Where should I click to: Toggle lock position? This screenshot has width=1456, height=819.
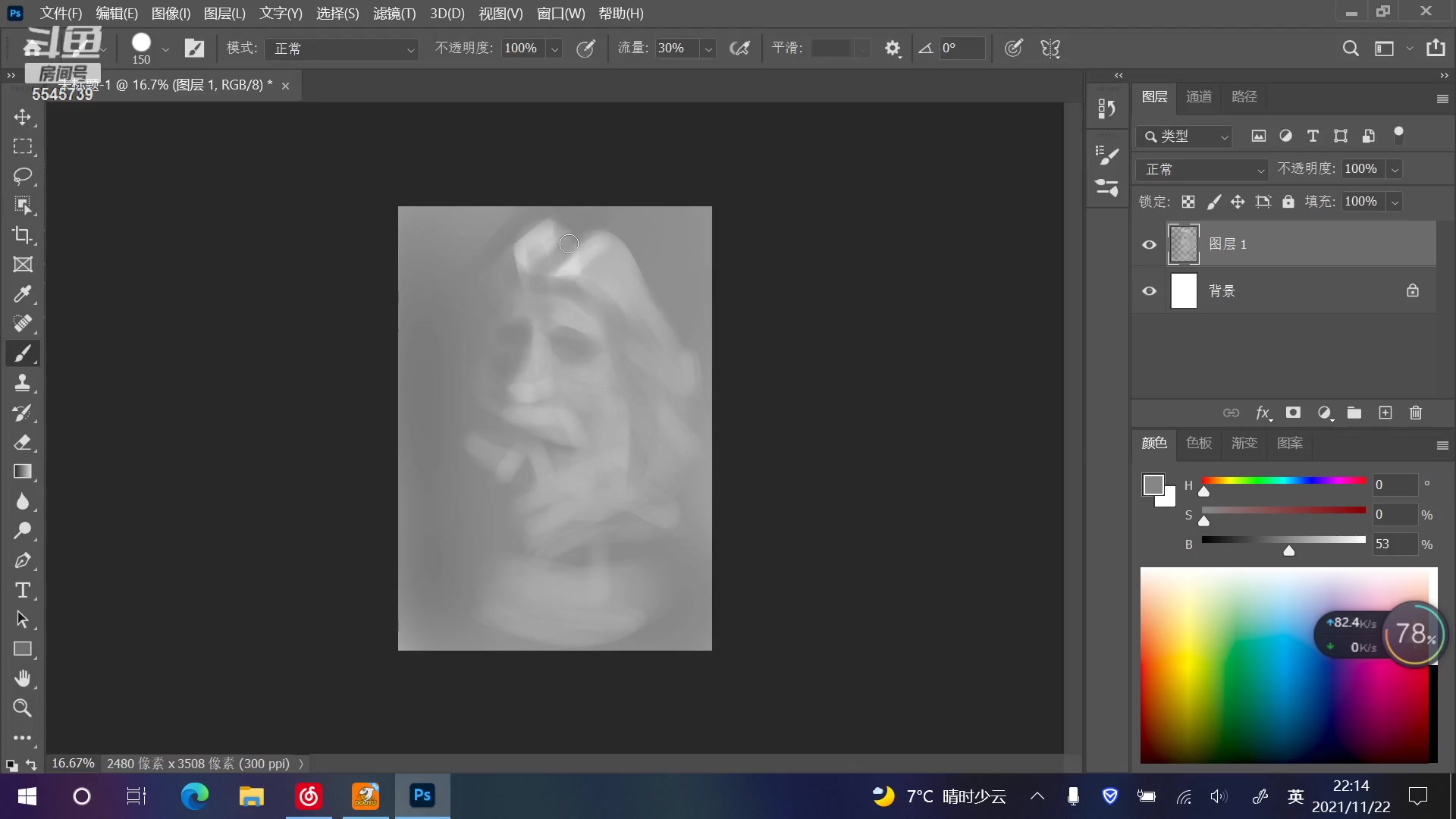1238,202
